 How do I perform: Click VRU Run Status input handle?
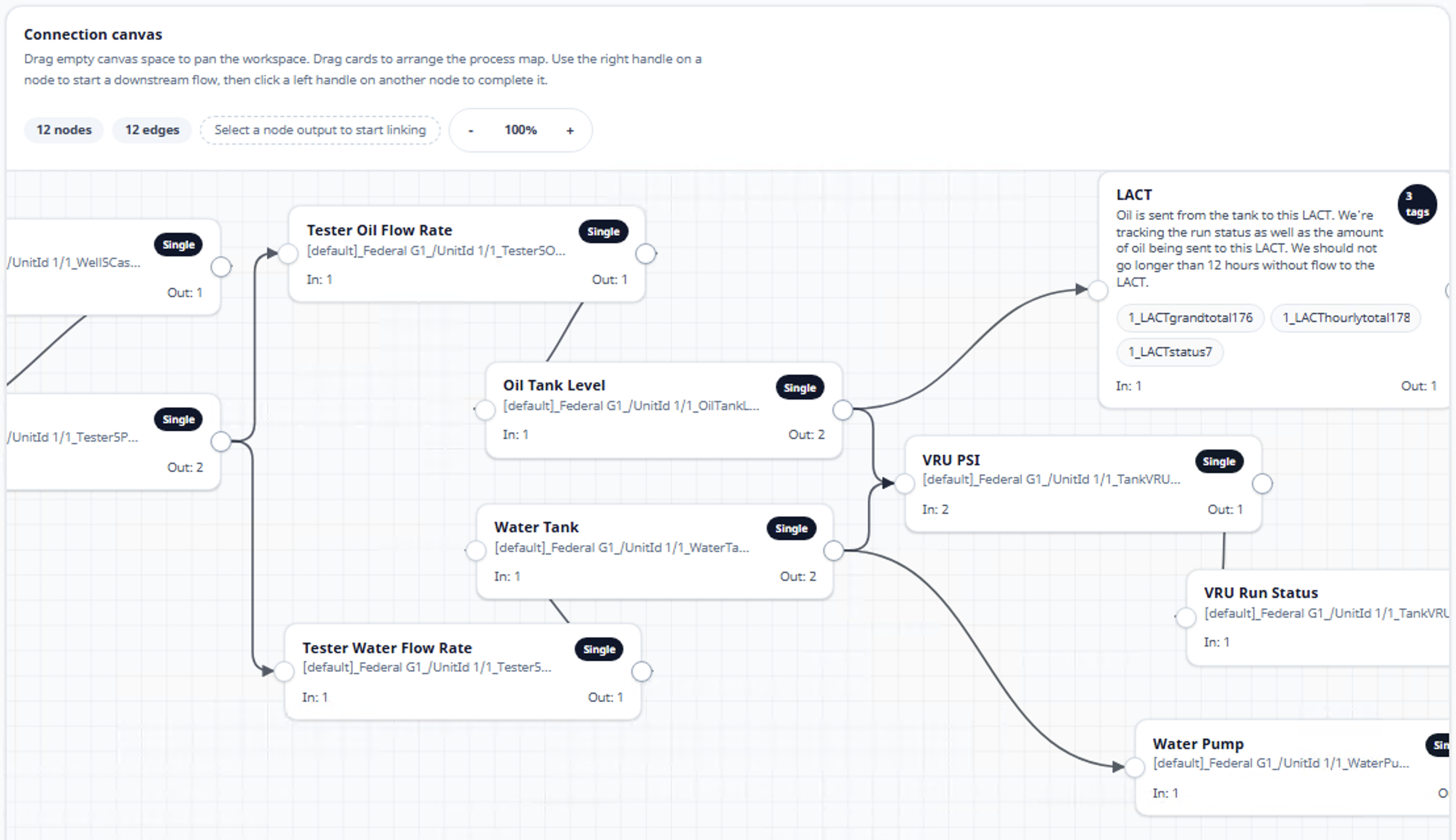pyautogui.click(x=1186, y=617)
